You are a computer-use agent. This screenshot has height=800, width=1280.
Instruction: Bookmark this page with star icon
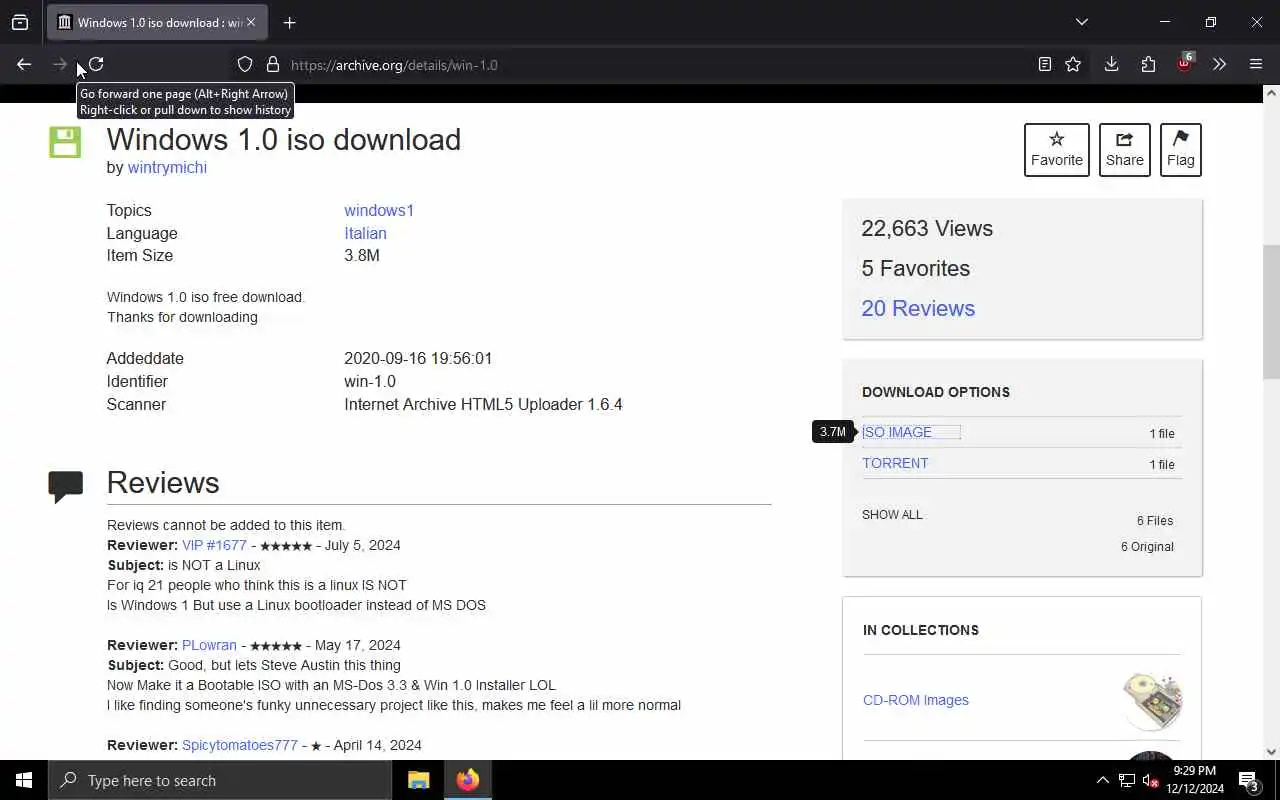(1073, 65)
